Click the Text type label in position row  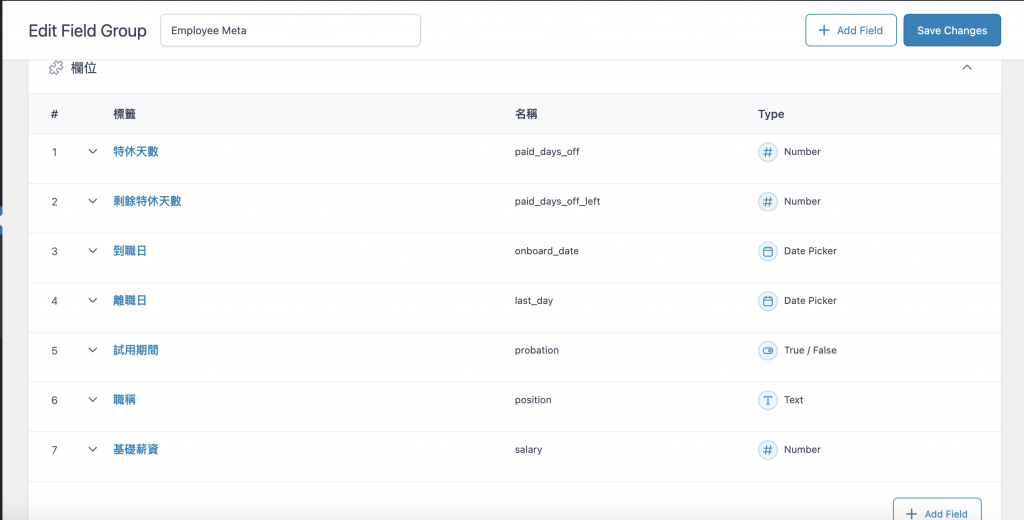tap(793, 400)
